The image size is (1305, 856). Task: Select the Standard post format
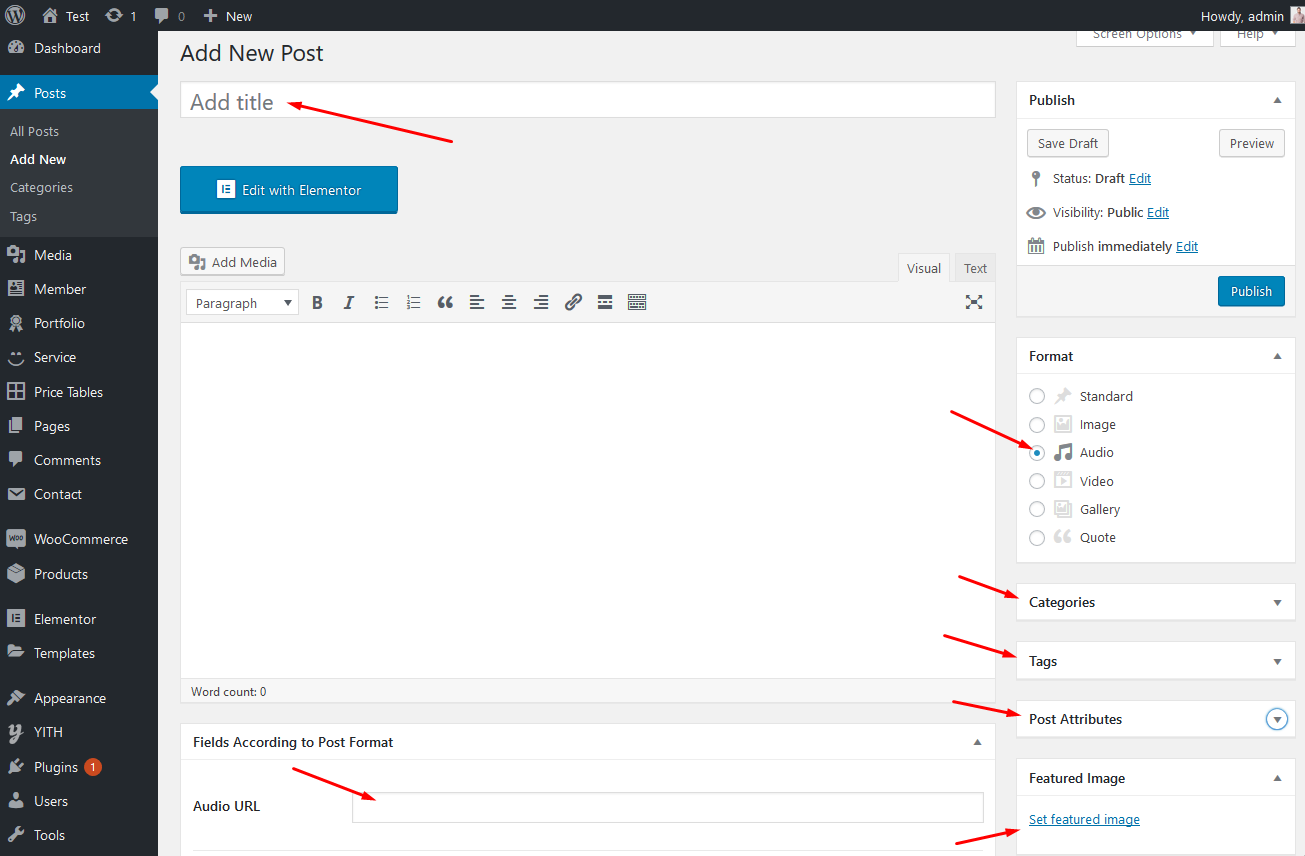[1037, 397]
